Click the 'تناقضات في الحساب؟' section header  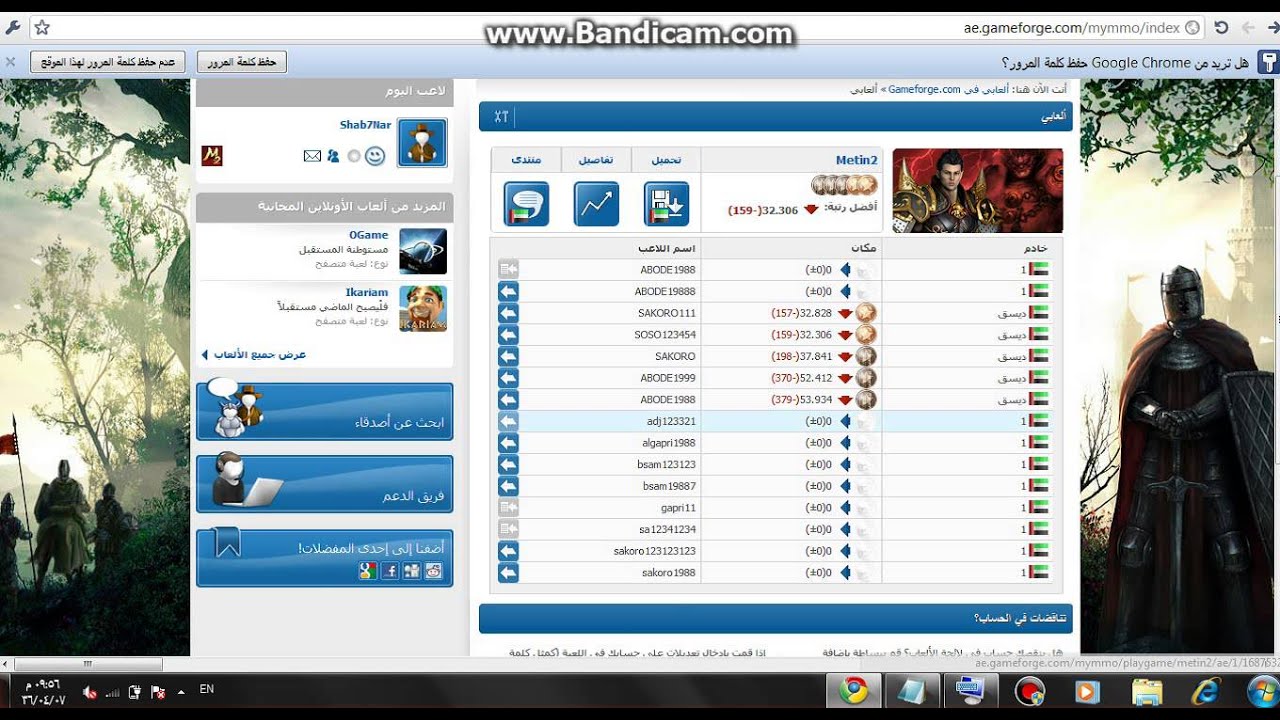click(x=1019, y=618)
